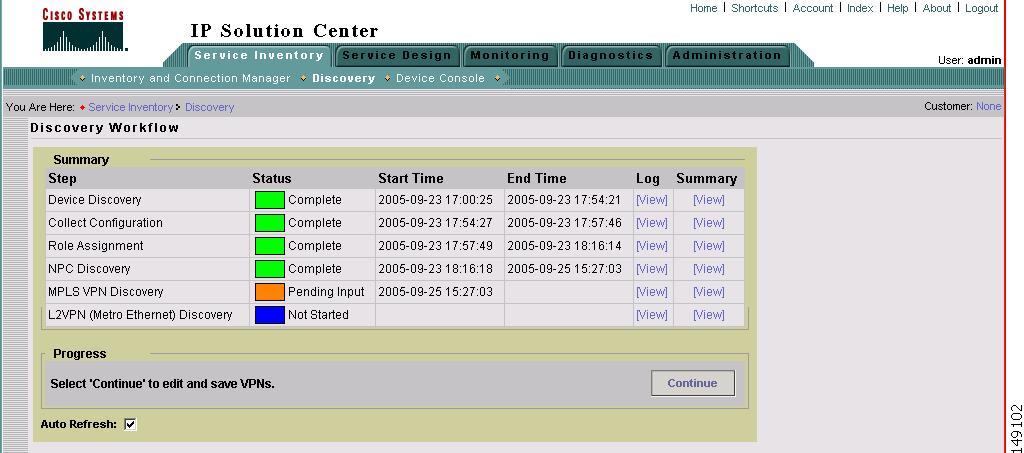Click the 'Not Started' status text

319,315
